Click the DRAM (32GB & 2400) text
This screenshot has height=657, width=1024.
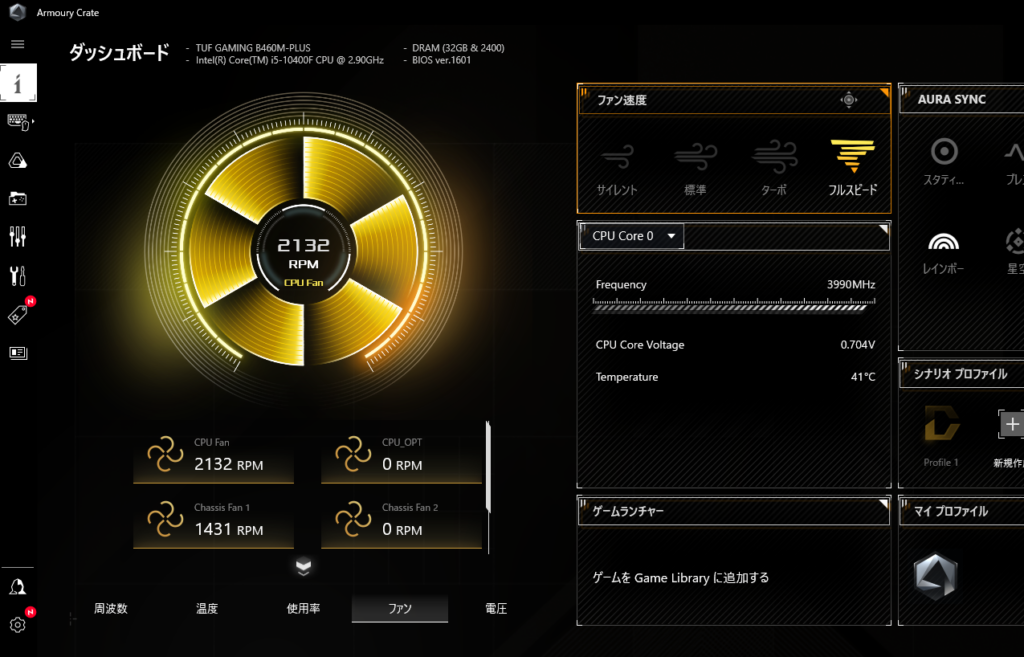458,48
